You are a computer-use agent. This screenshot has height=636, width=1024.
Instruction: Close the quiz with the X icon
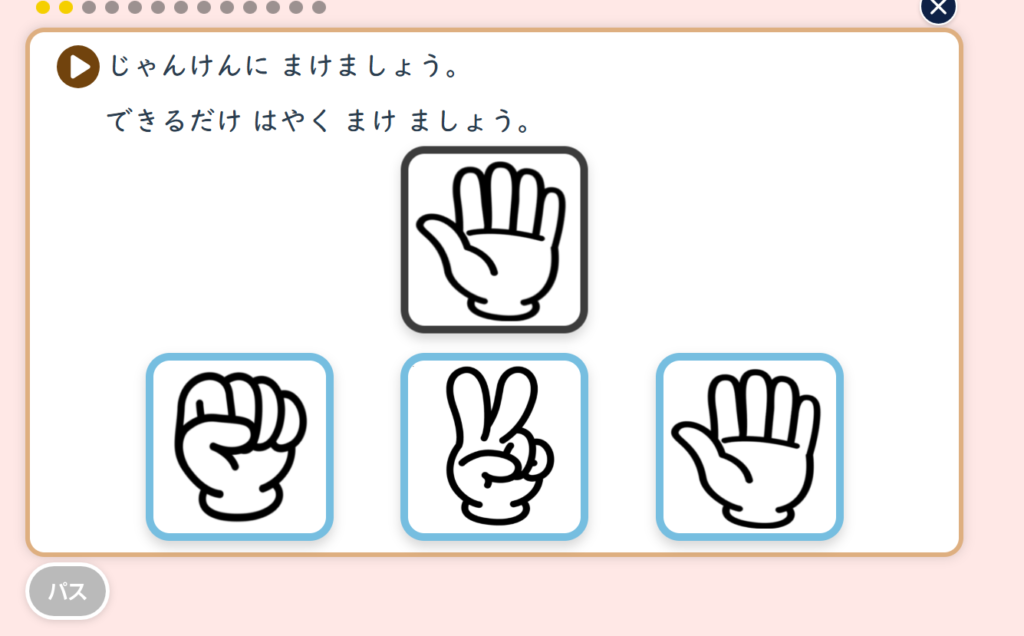tap(938, 7)
